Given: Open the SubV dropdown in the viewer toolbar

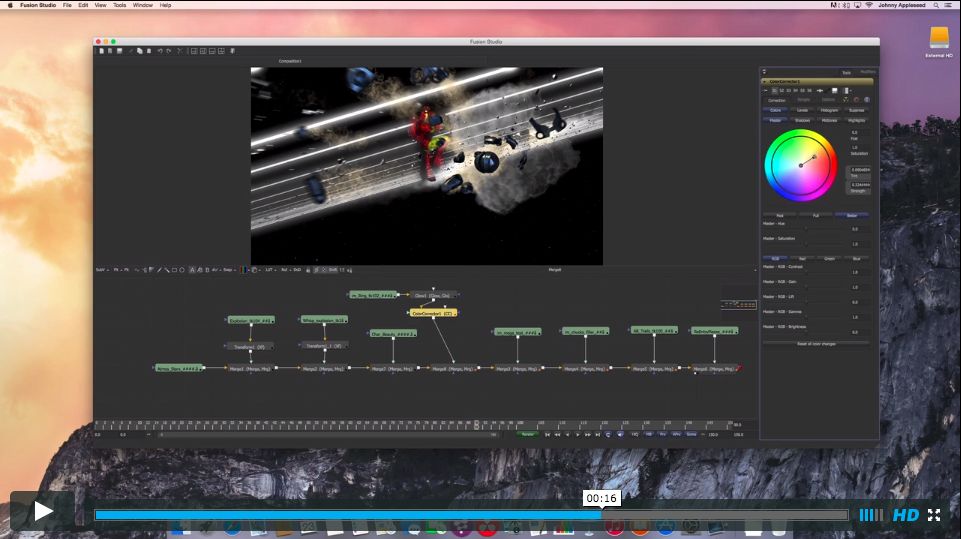Looking at the screenshot, I should [x=101, y=270].
